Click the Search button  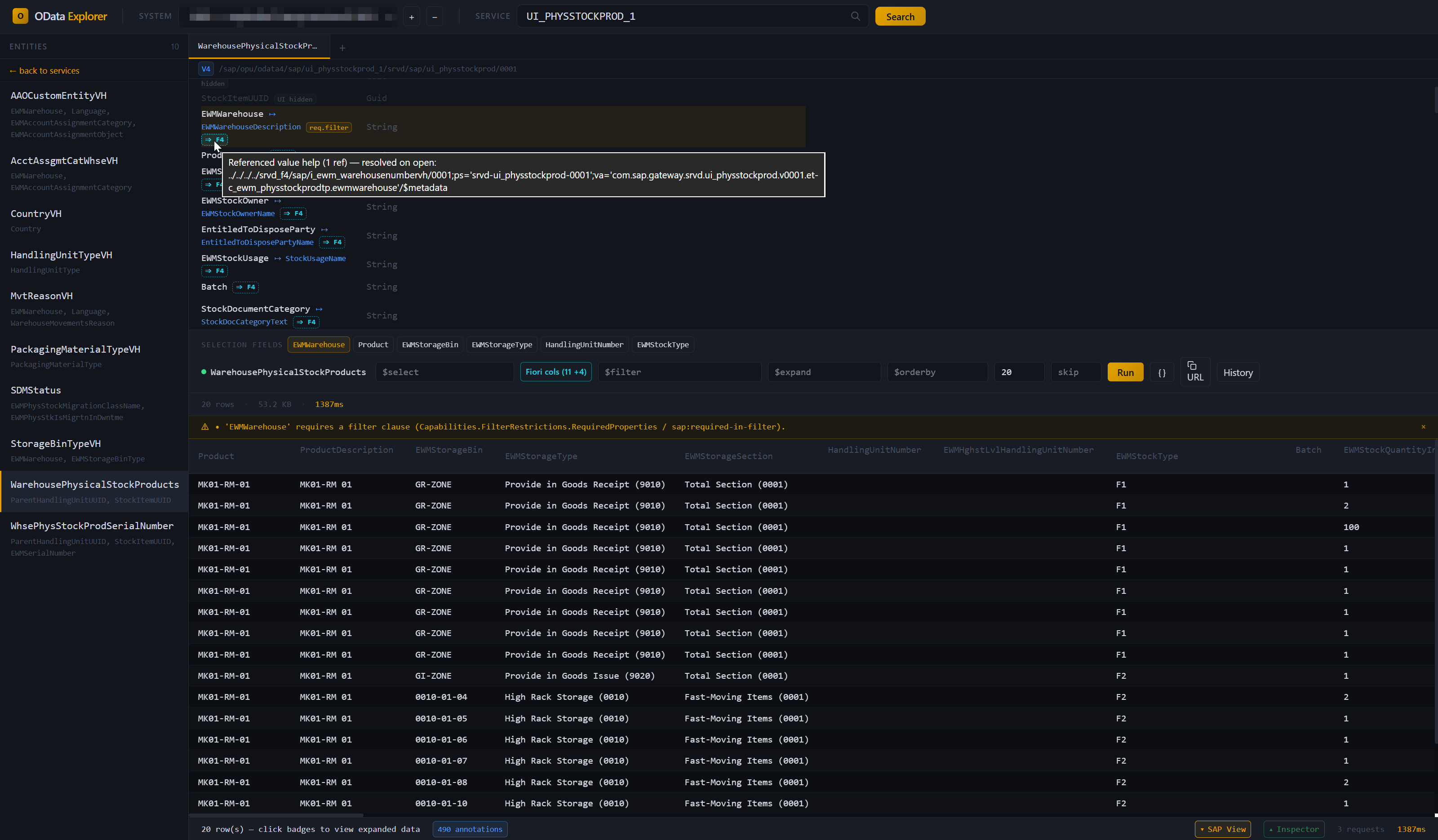(x=900, y=17)
